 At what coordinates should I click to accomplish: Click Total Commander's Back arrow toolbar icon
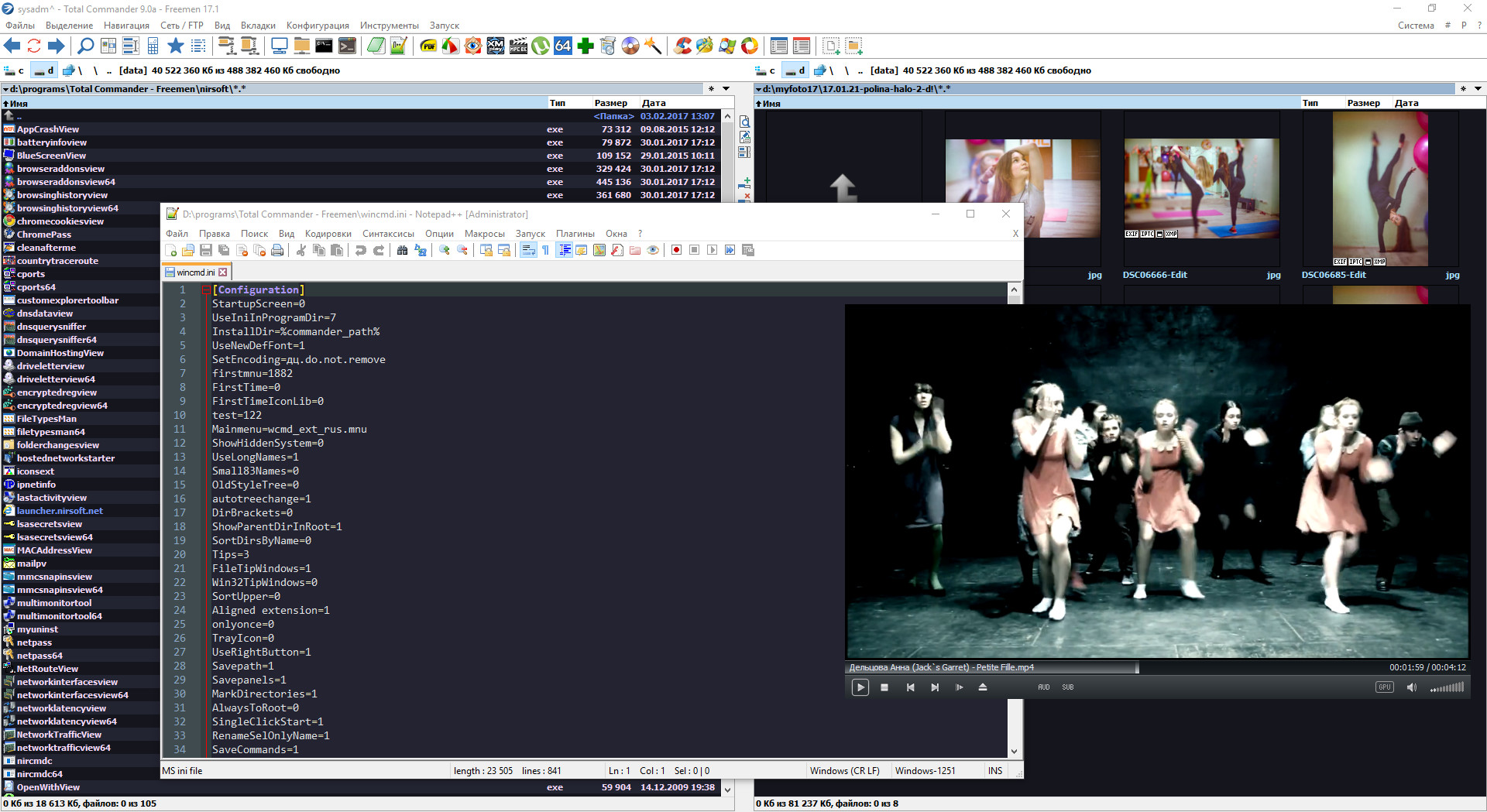[x=12, y=46]
